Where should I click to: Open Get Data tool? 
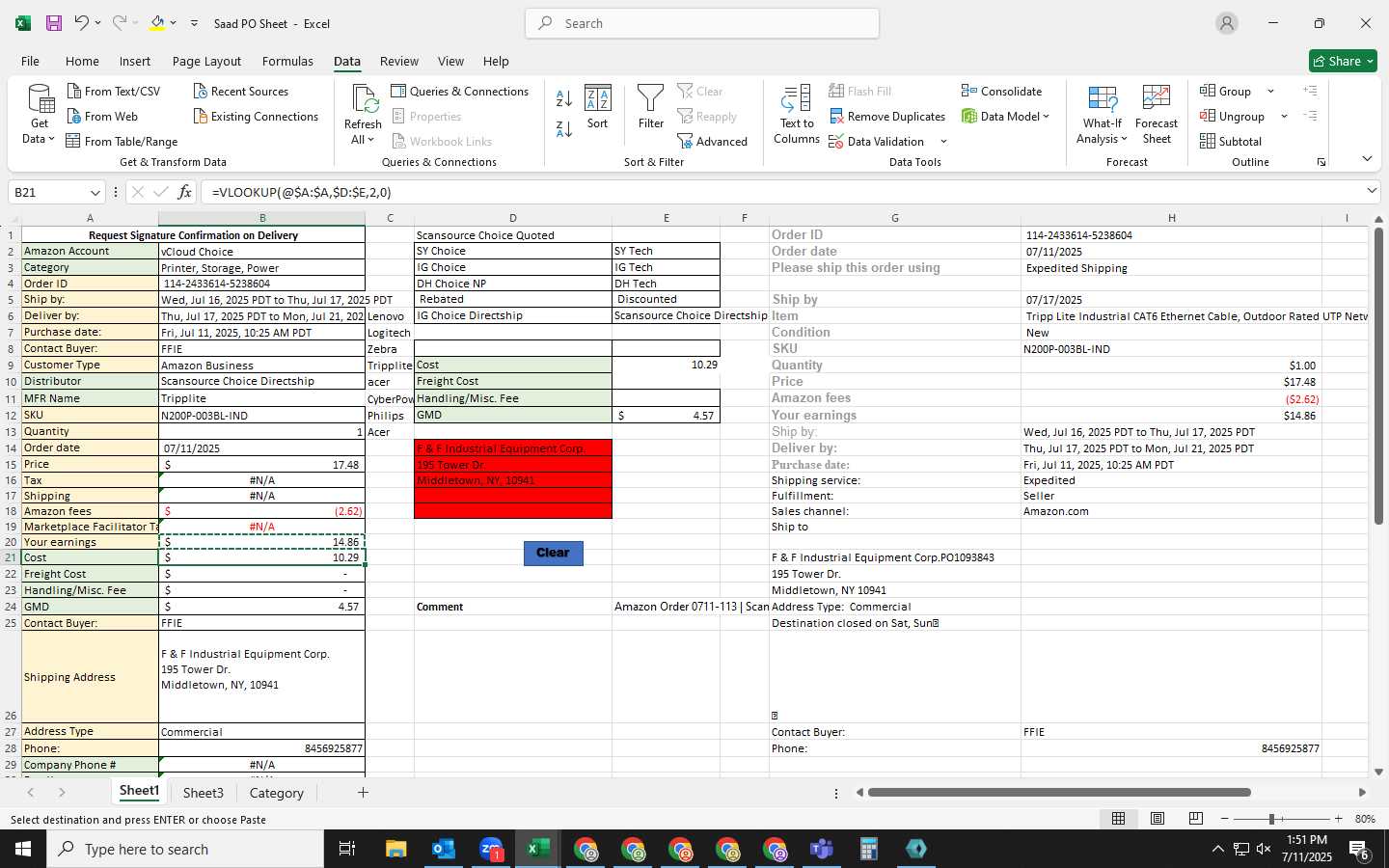[40, 115]
